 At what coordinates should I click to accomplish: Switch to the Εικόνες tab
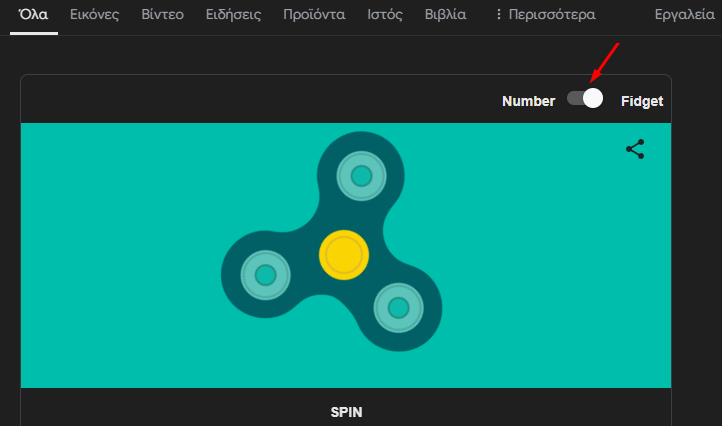(x=94, y=15)
